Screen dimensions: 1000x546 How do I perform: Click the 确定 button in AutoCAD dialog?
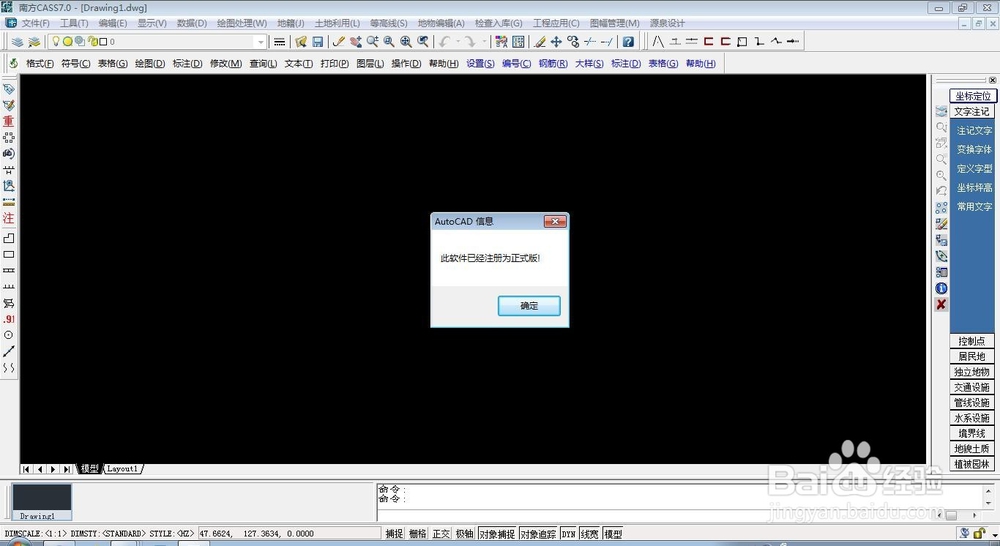(x=529, y=306)
